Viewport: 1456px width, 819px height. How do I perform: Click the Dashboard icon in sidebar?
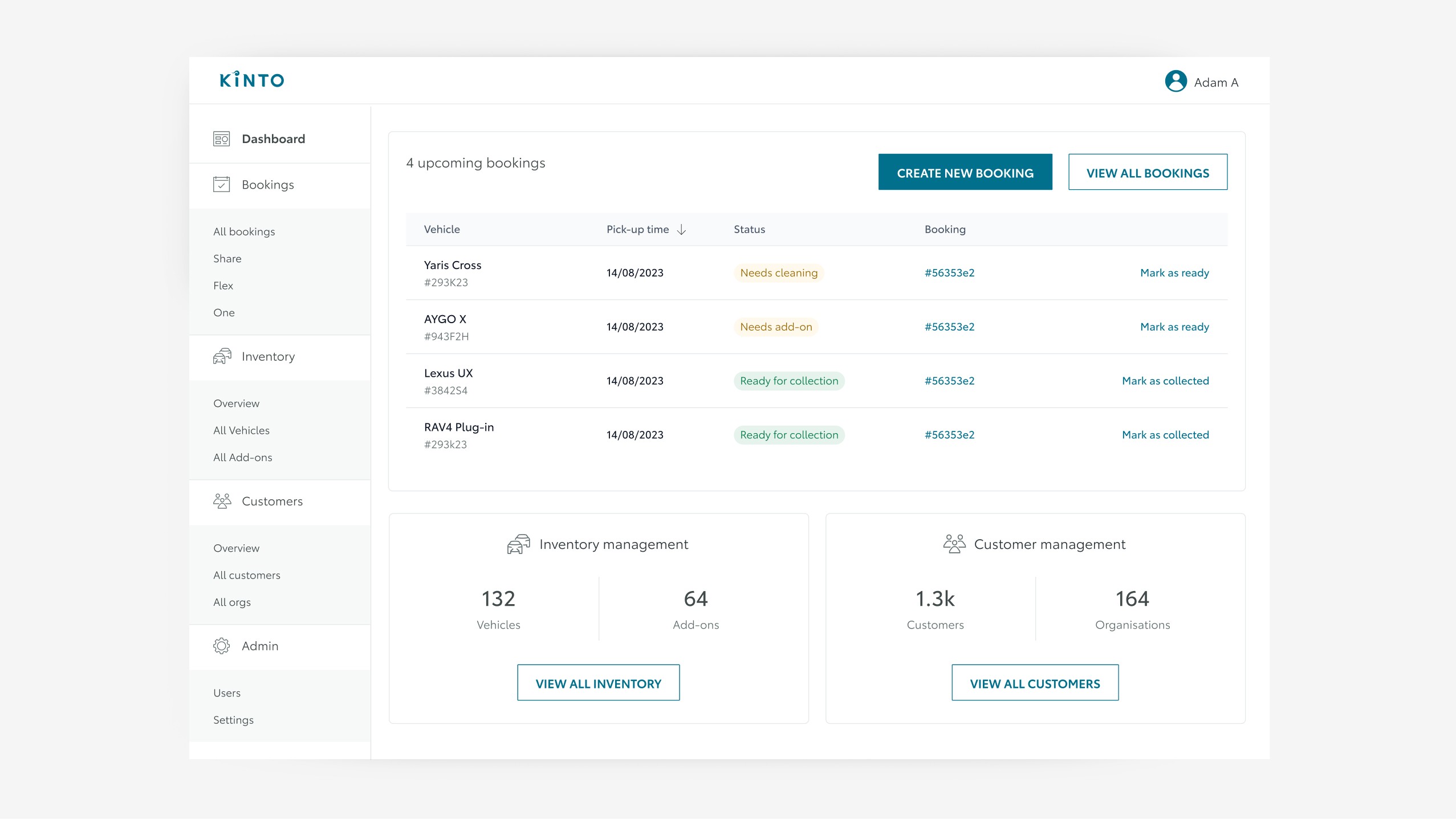[x=221, y=139]
